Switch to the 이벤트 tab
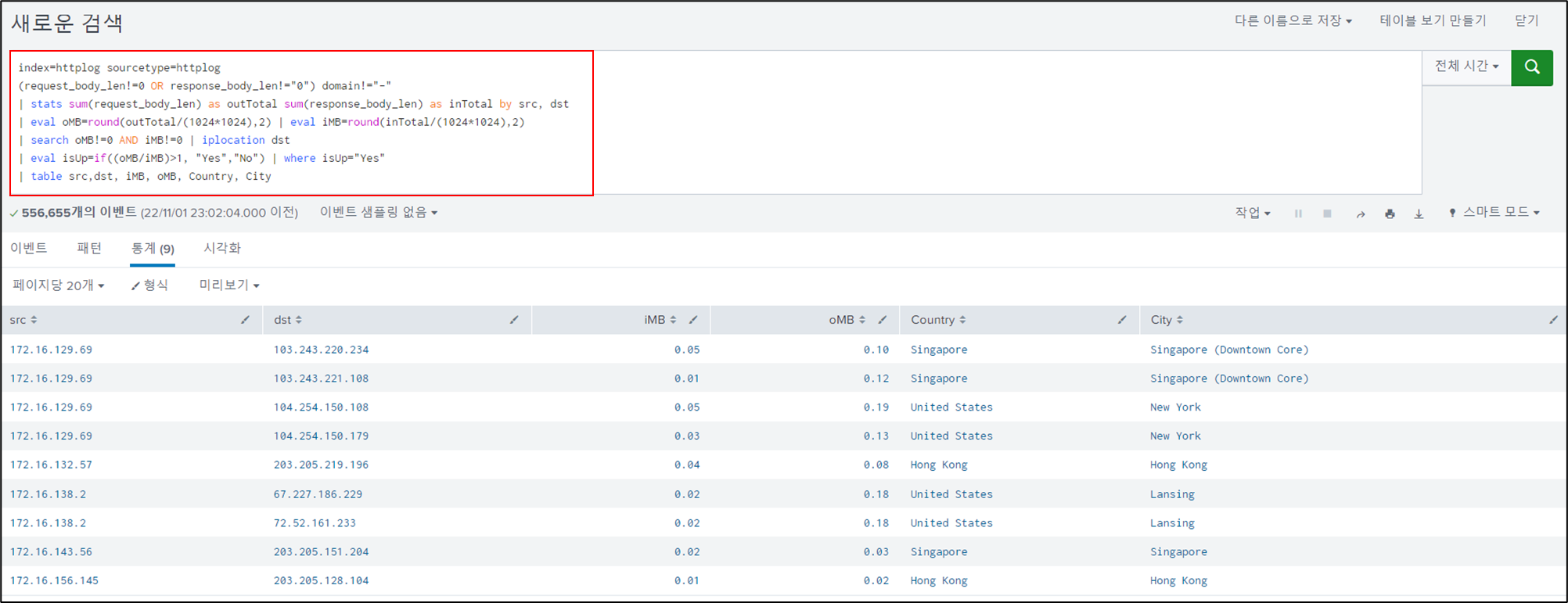Viewport: 1568px width, 603px height. pyautogui.click(x=29, y=249)
